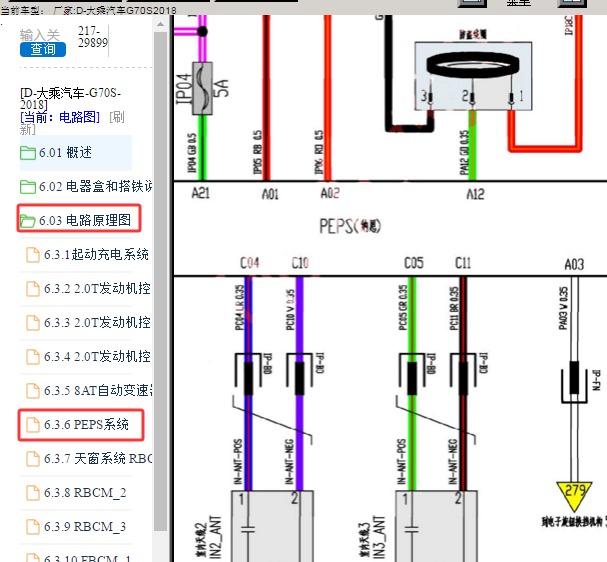Image resolution: width=607 pixels, height=562 pixels.
Task: Click the C10 pin label
Action: 300,263
